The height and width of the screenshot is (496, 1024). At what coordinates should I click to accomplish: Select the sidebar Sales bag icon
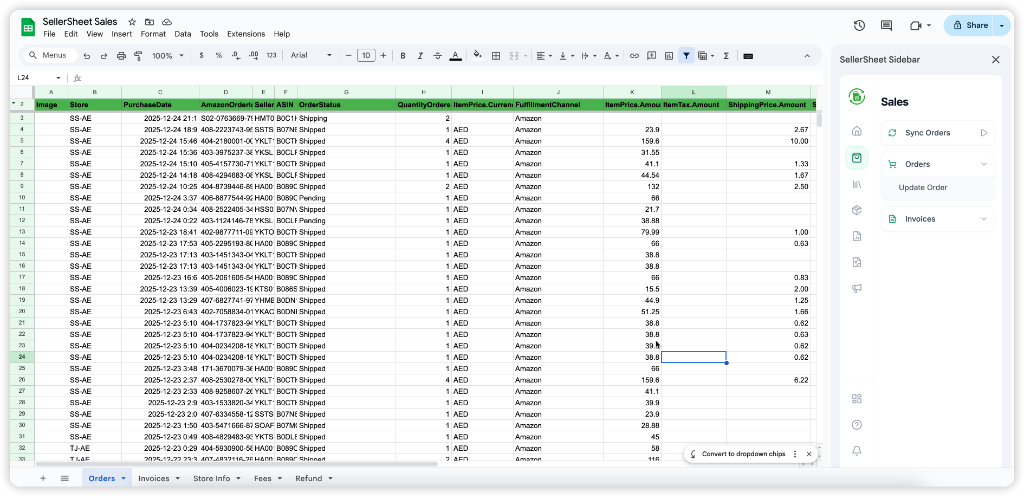point(857,157)
